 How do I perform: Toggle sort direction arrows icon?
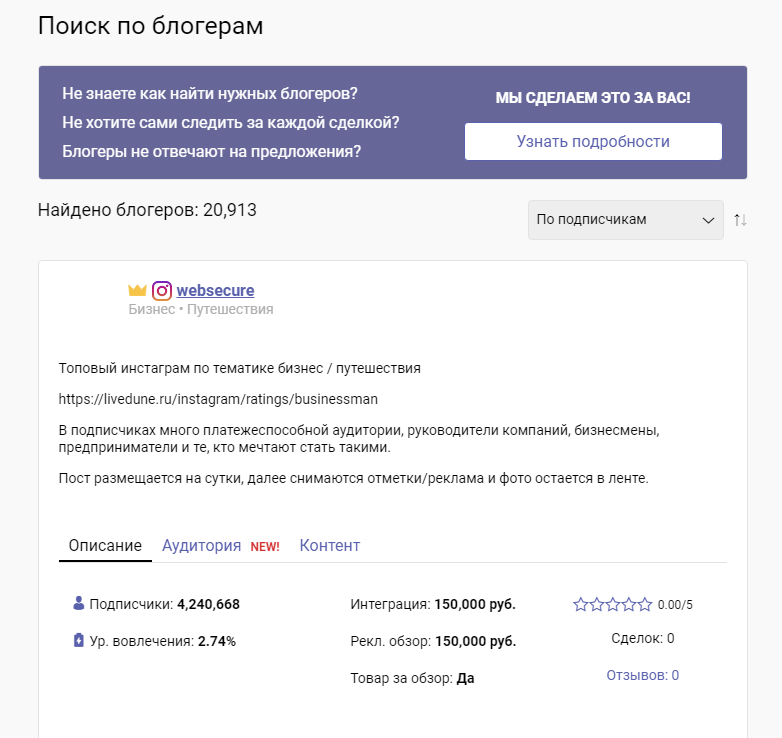pyautogui.click(x=740, y=220)
